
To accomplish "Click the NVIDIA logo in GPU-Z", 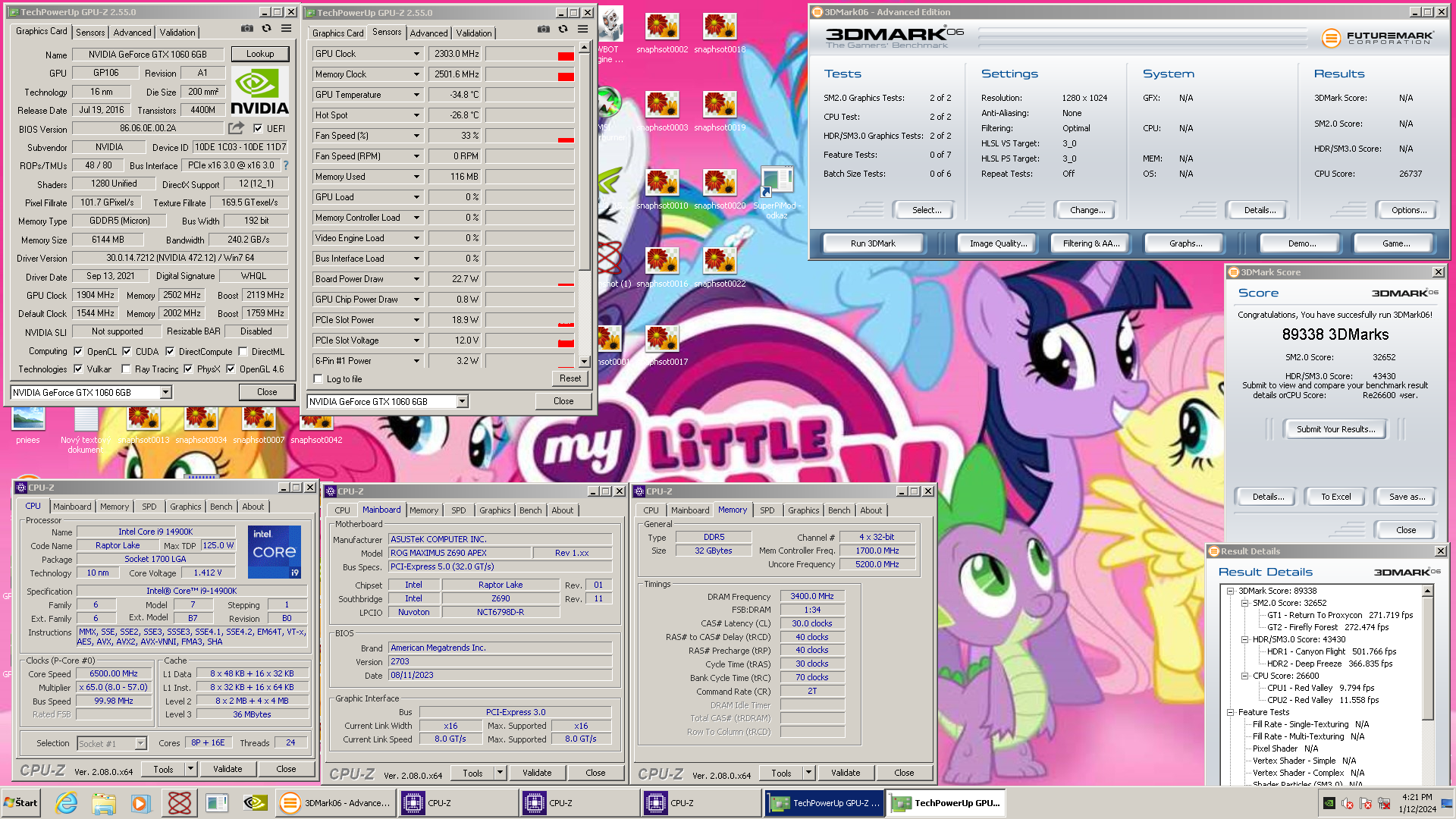I will pos(259,91).
